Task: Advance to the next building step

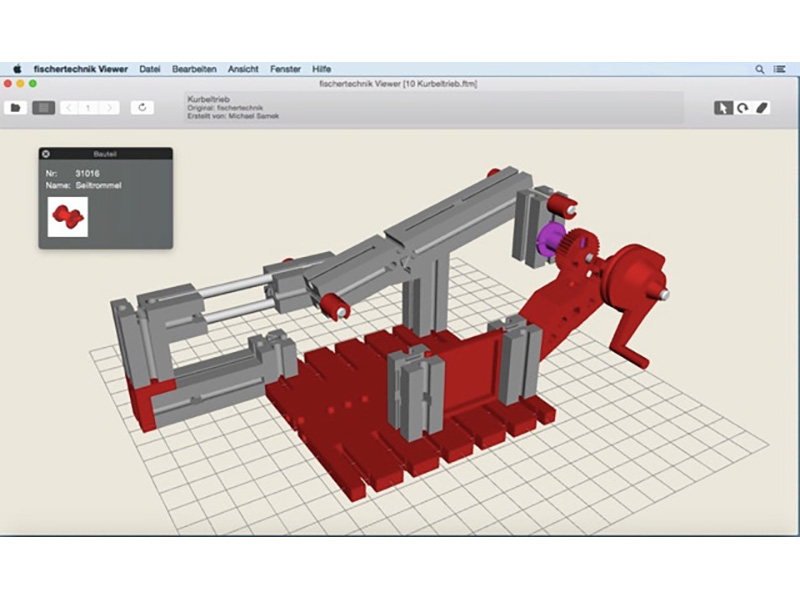Action: click(109, 107)
